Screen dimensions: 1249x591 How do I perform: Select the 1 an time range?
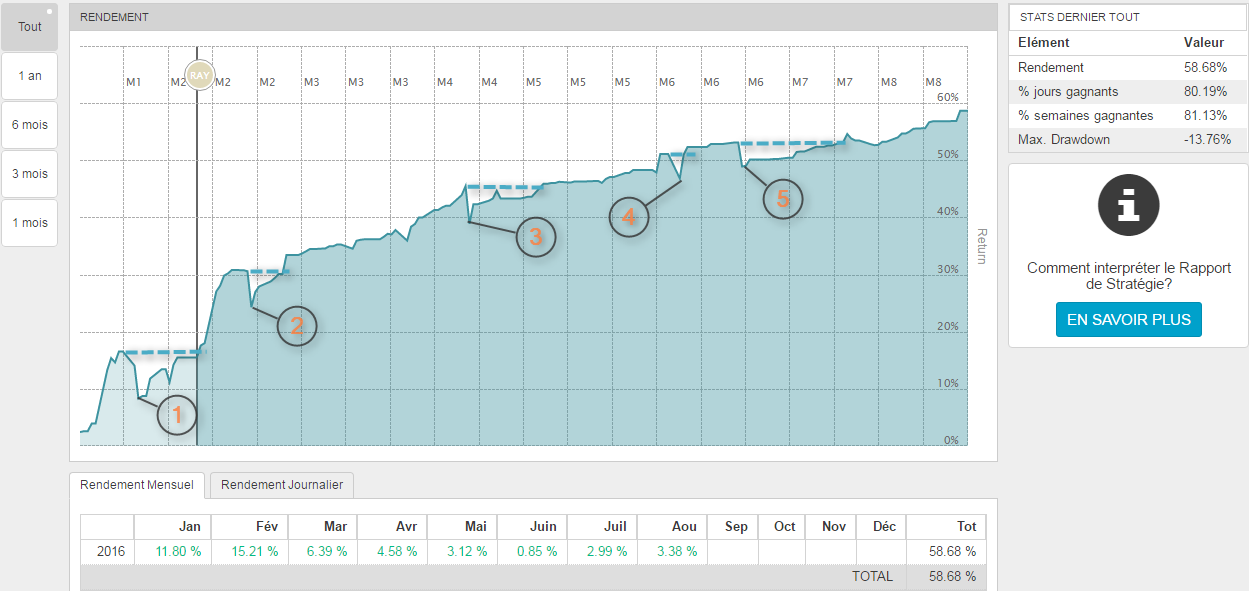[x=30, y=76]
